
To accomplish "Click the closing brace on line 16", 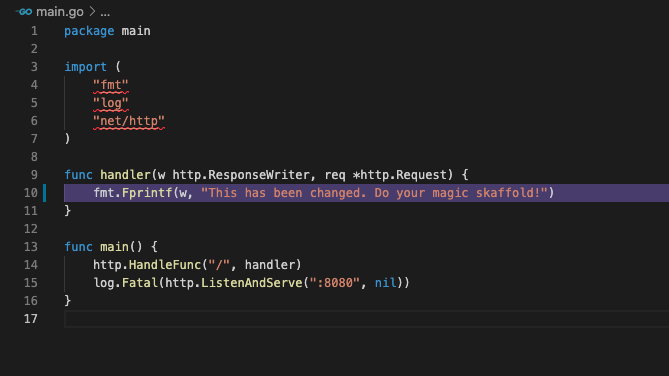I will (x=67, y=301).
